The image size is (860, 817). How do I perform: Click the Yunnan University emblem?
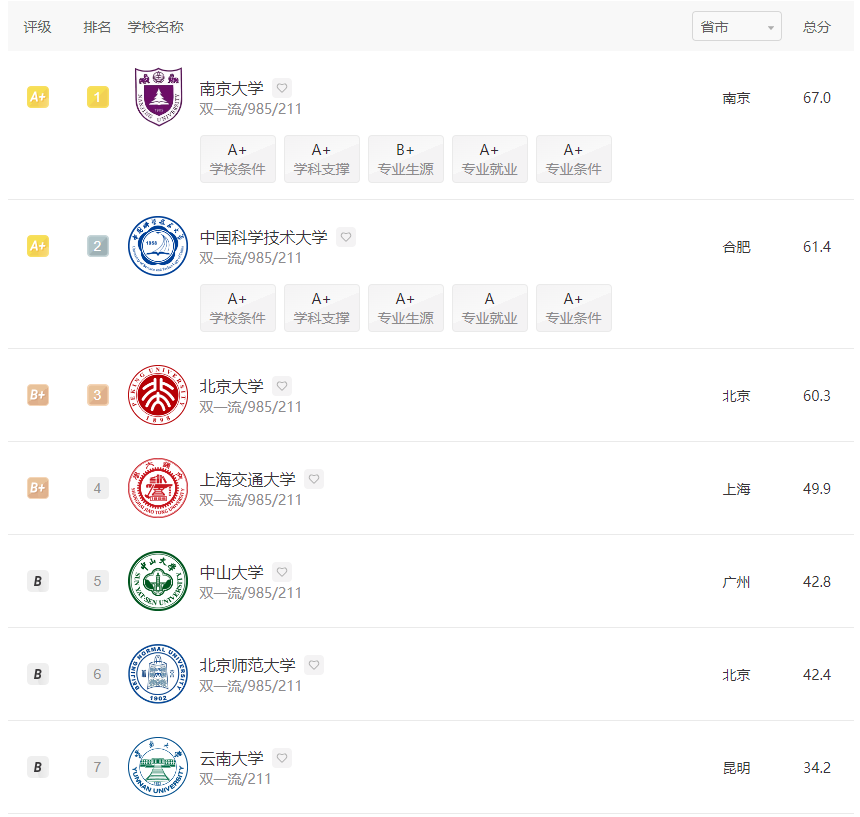click(x=158, y=767)
